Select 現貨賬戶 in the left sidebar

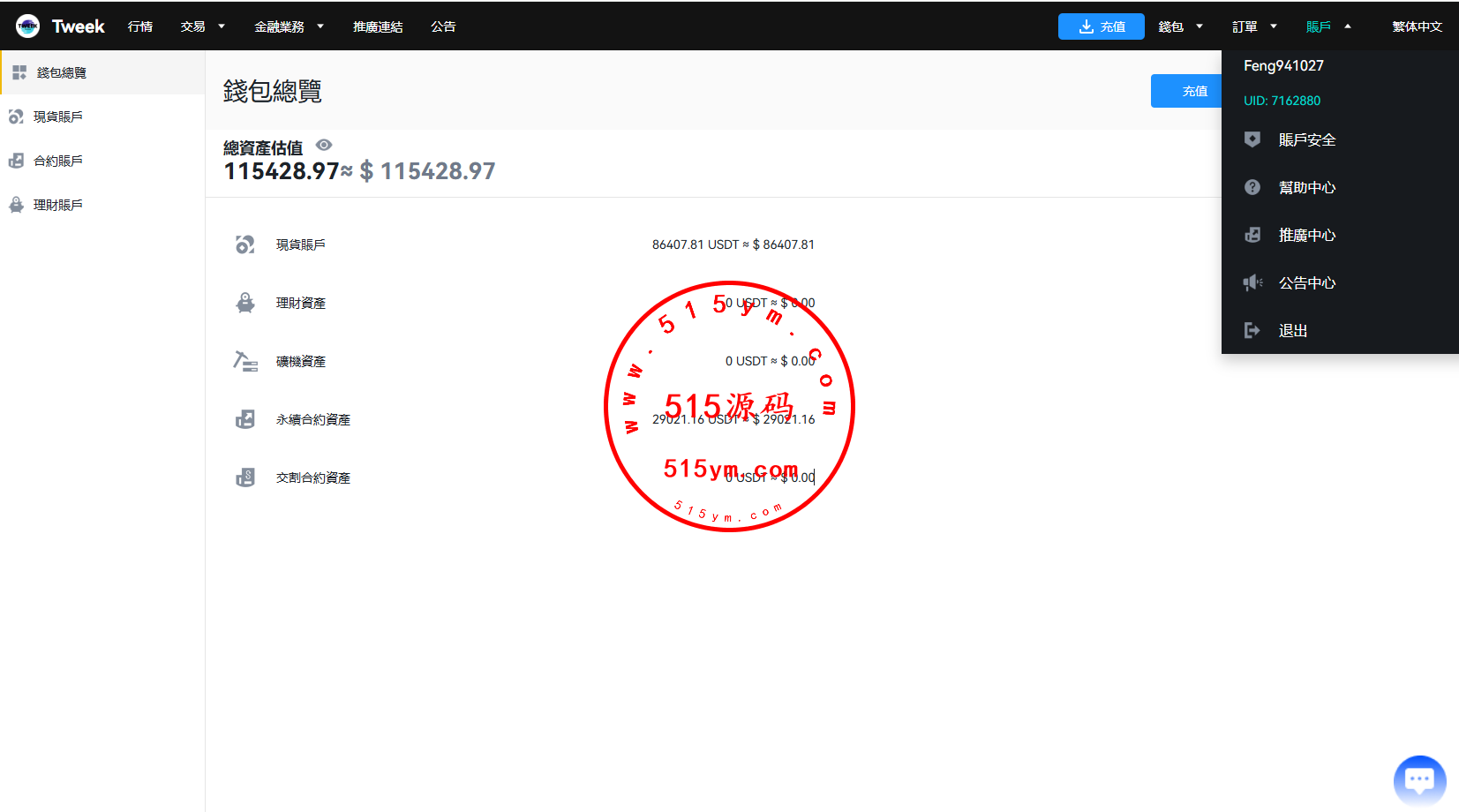pyautogui.click(x=58, y=117)
